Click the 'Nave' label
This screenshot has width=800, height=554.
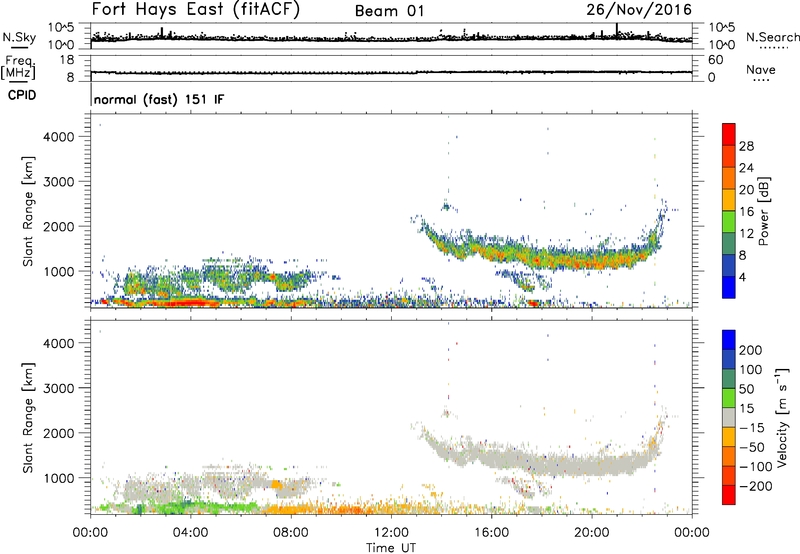pyautogui.click(x=761, y=70)
